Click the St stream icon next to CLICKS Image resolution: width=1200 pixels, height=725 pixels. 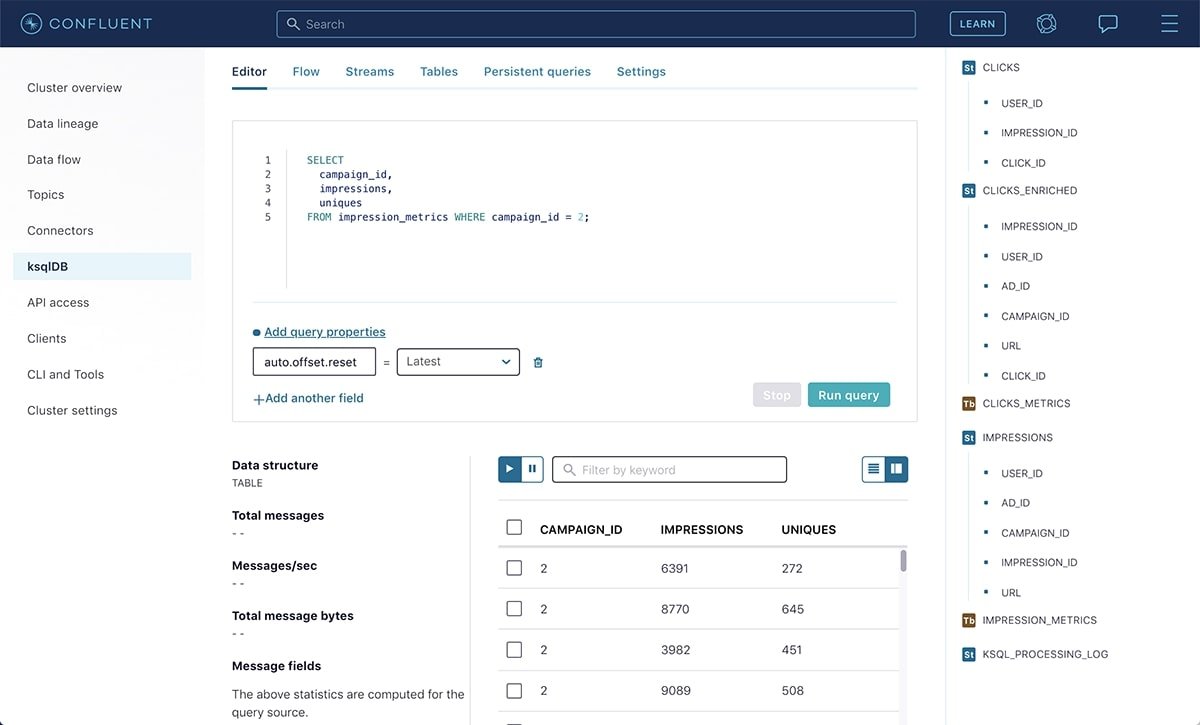click(x=968, y=67)
